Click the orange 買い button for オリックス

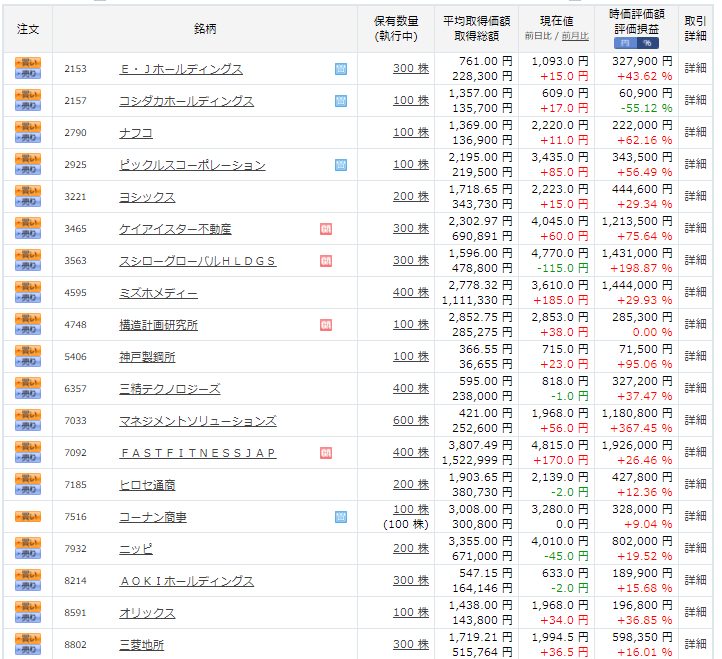[28, 607]
